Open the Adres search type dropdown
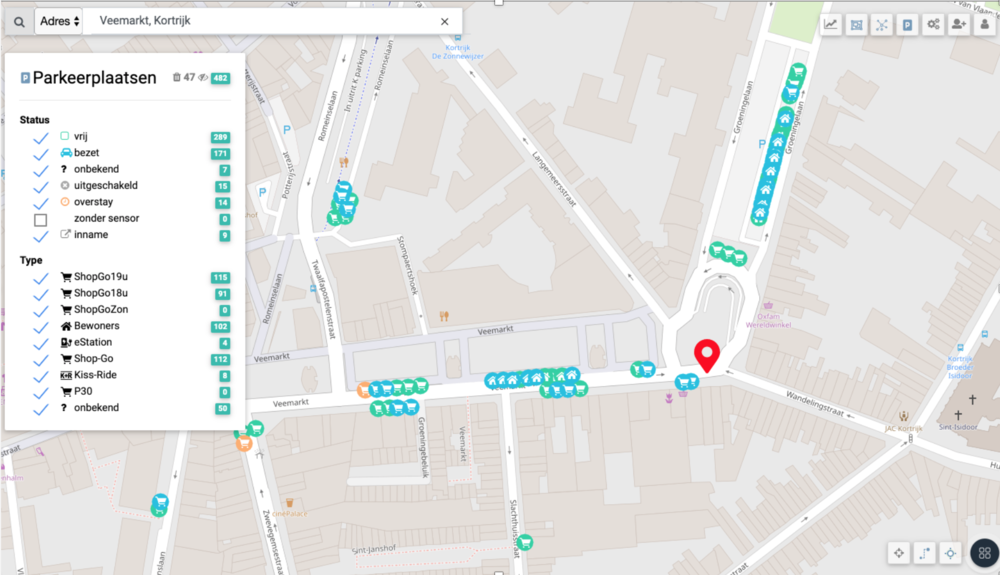The height and width of the screenshot is (575, 1000). 59,21
